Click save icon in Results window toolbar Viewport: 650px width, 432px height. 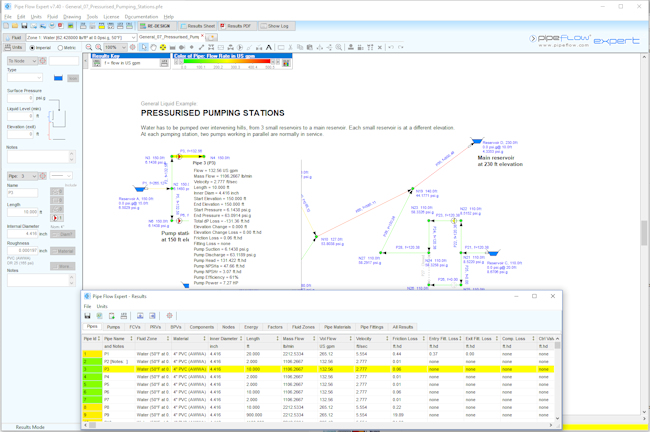(x=87, y=316)
